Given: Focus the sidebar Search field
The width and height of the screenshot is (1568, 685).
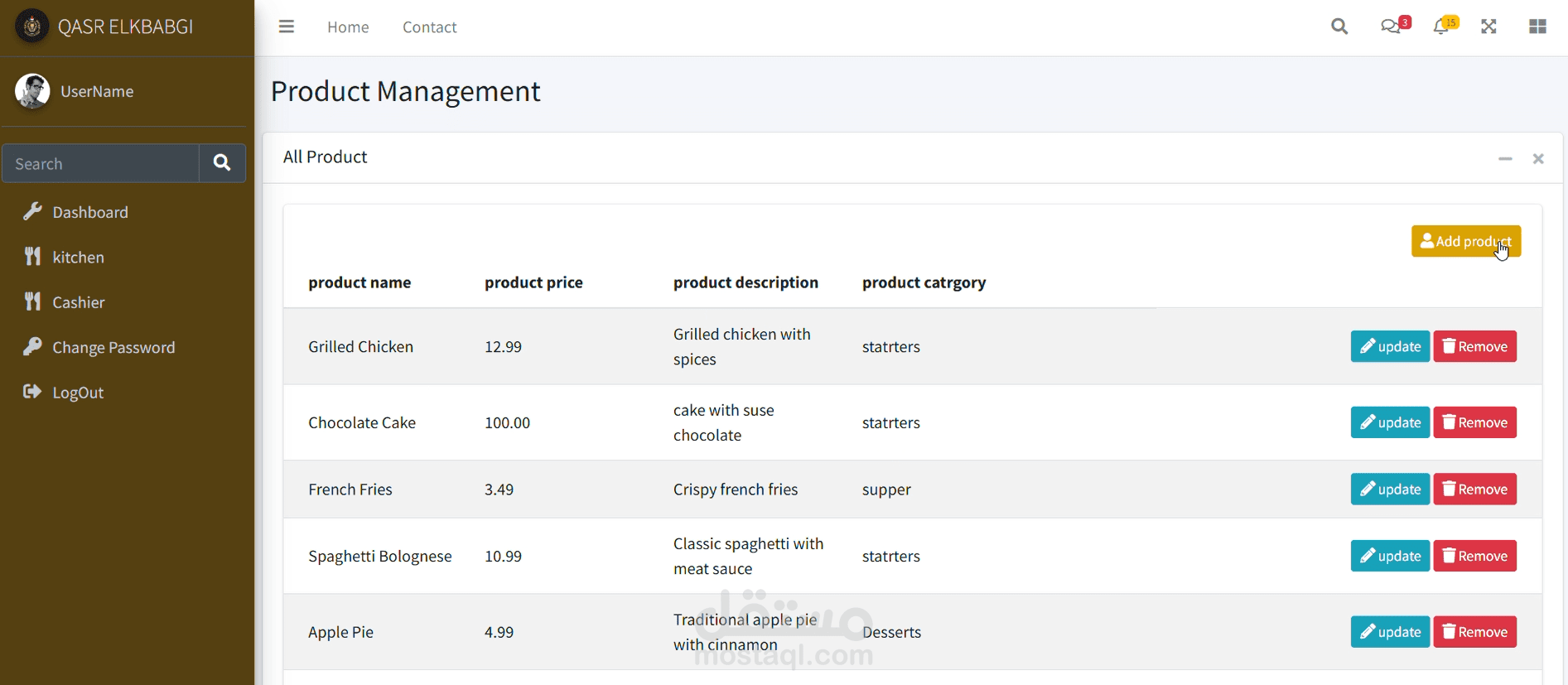Looking at the screenshot, I should point(101,163).
